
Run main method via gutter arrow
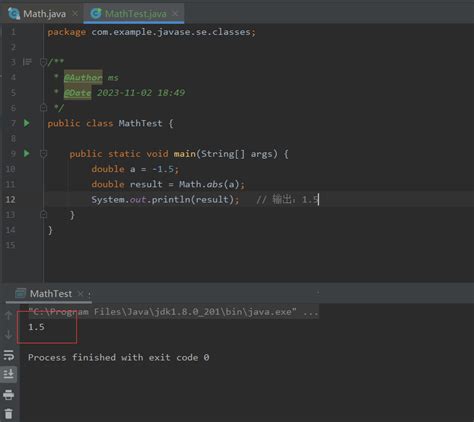click(x=27, y=153)
